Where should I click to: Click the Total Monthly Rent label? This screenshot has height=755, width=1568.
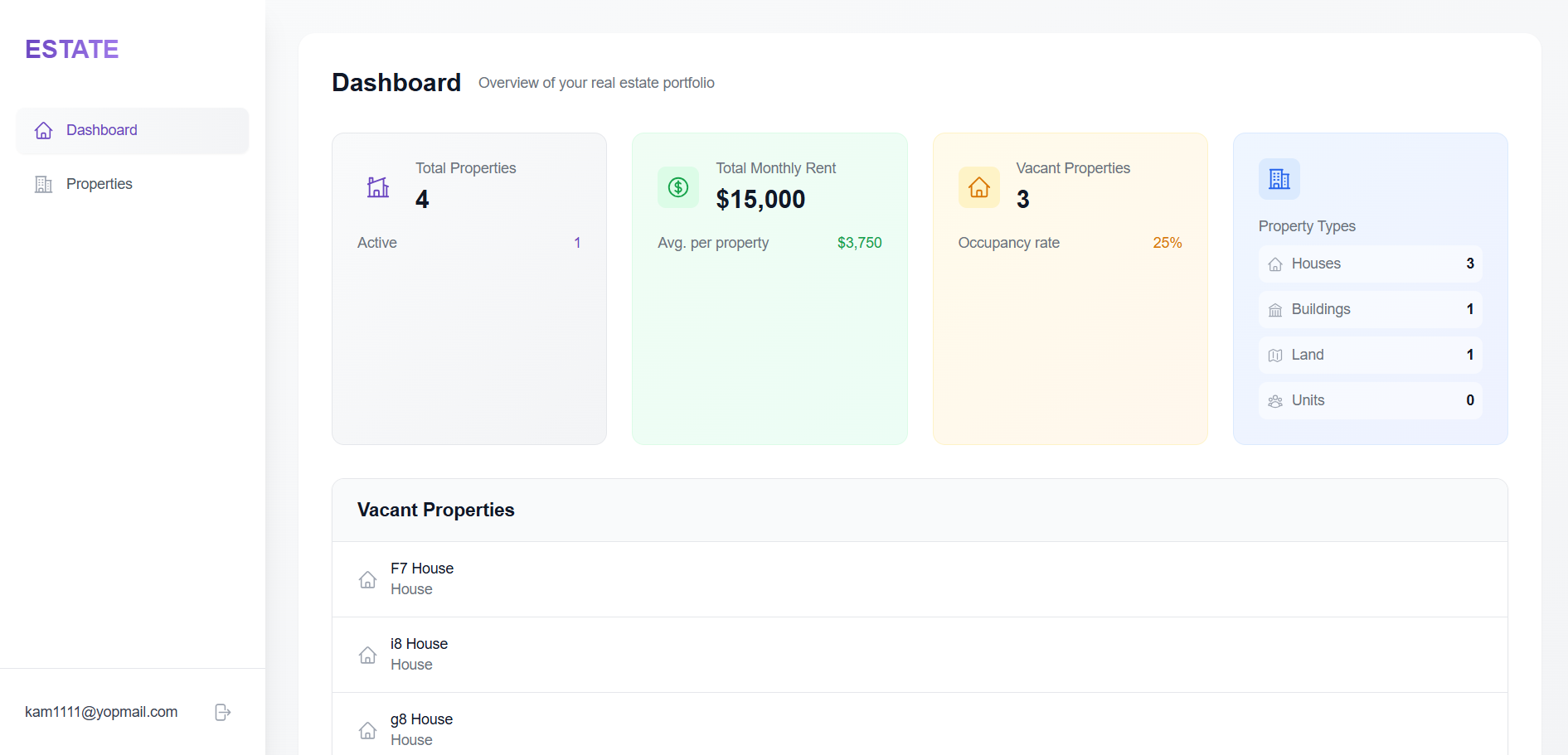(776, 168)
